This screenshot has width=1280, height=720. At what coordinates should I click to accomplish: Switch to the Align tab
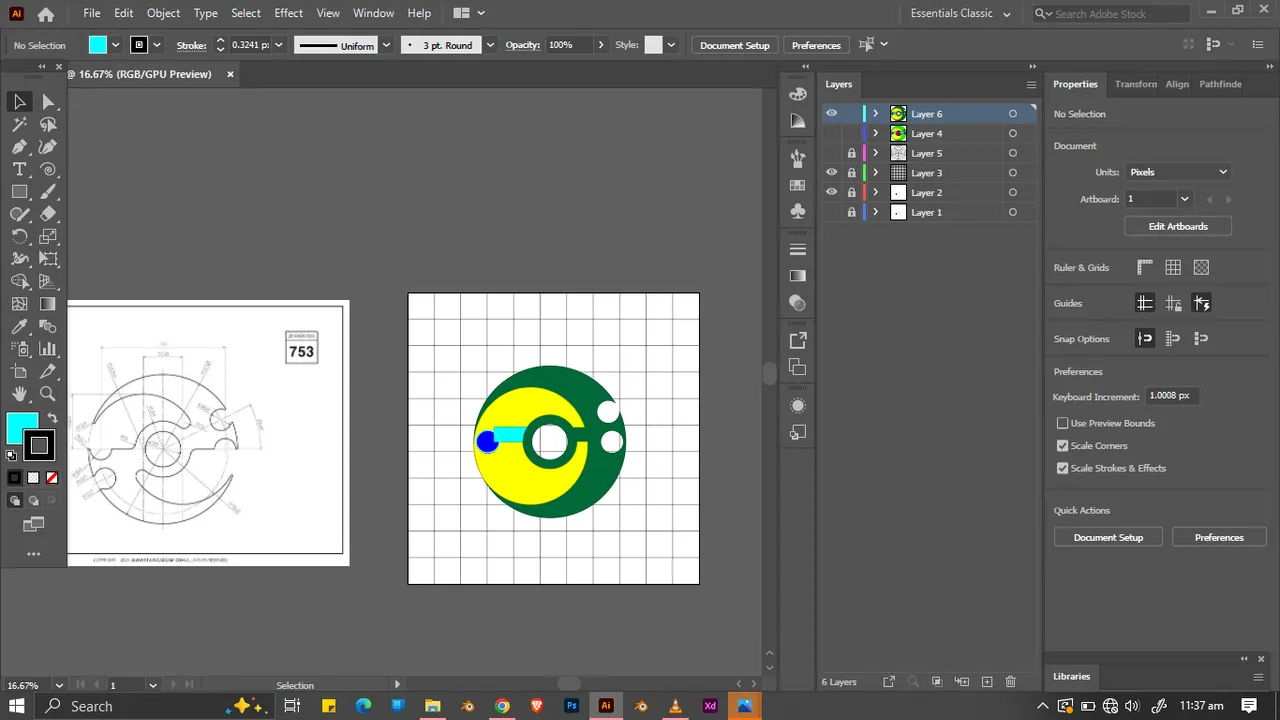1177,84
